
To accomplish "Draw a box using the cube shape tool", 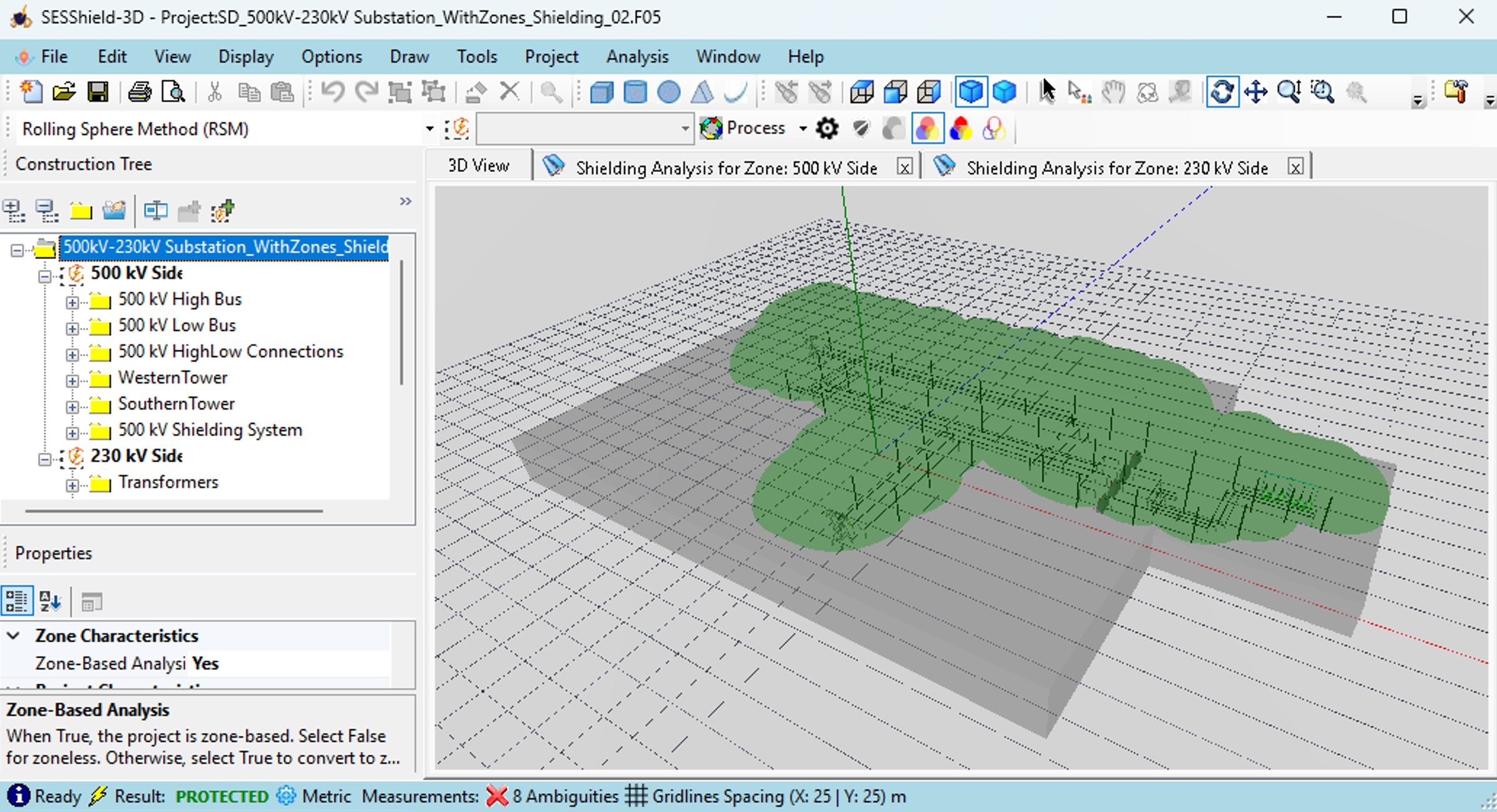I will (601, 92).
